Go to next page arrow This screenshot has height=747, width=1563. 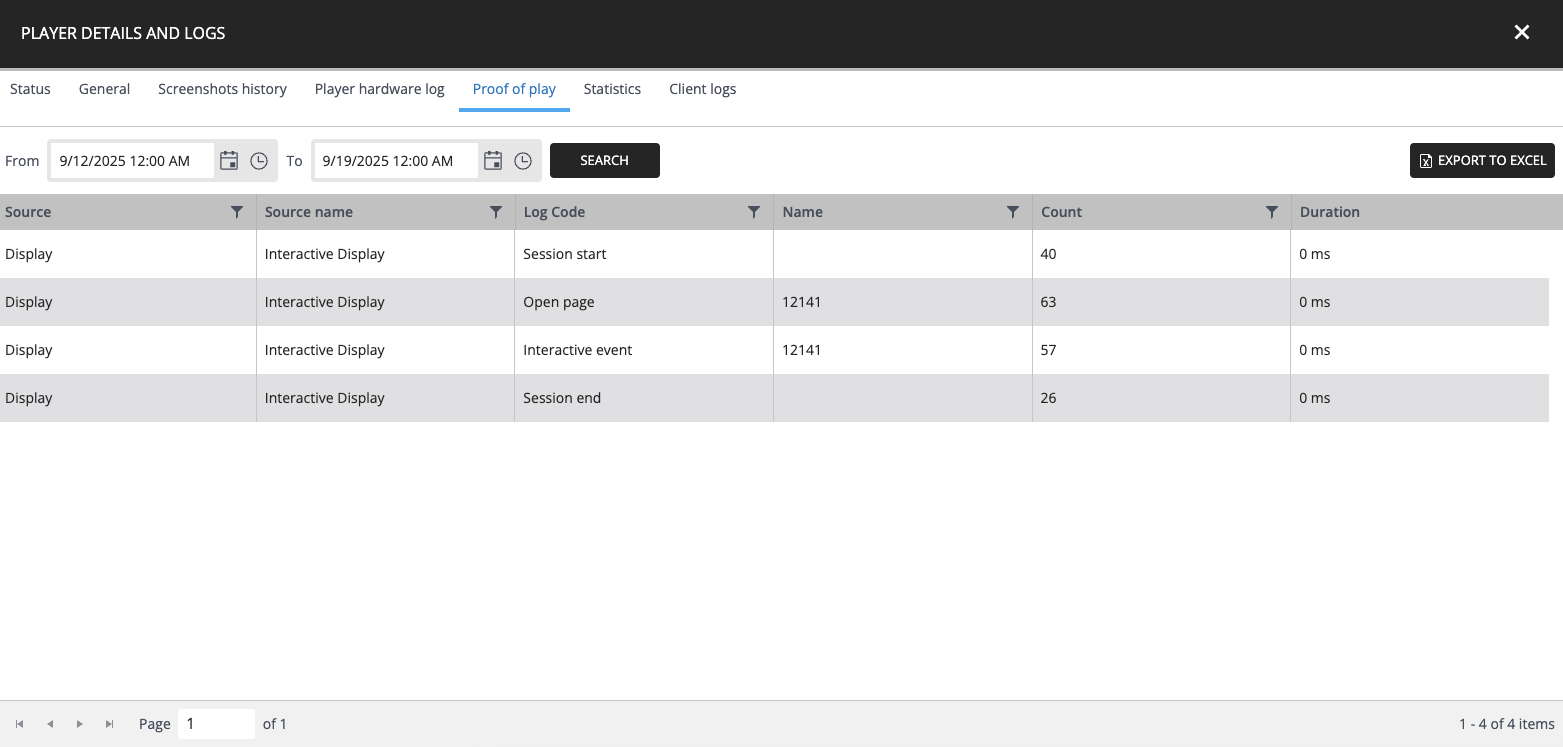click(x=79, y=724)
